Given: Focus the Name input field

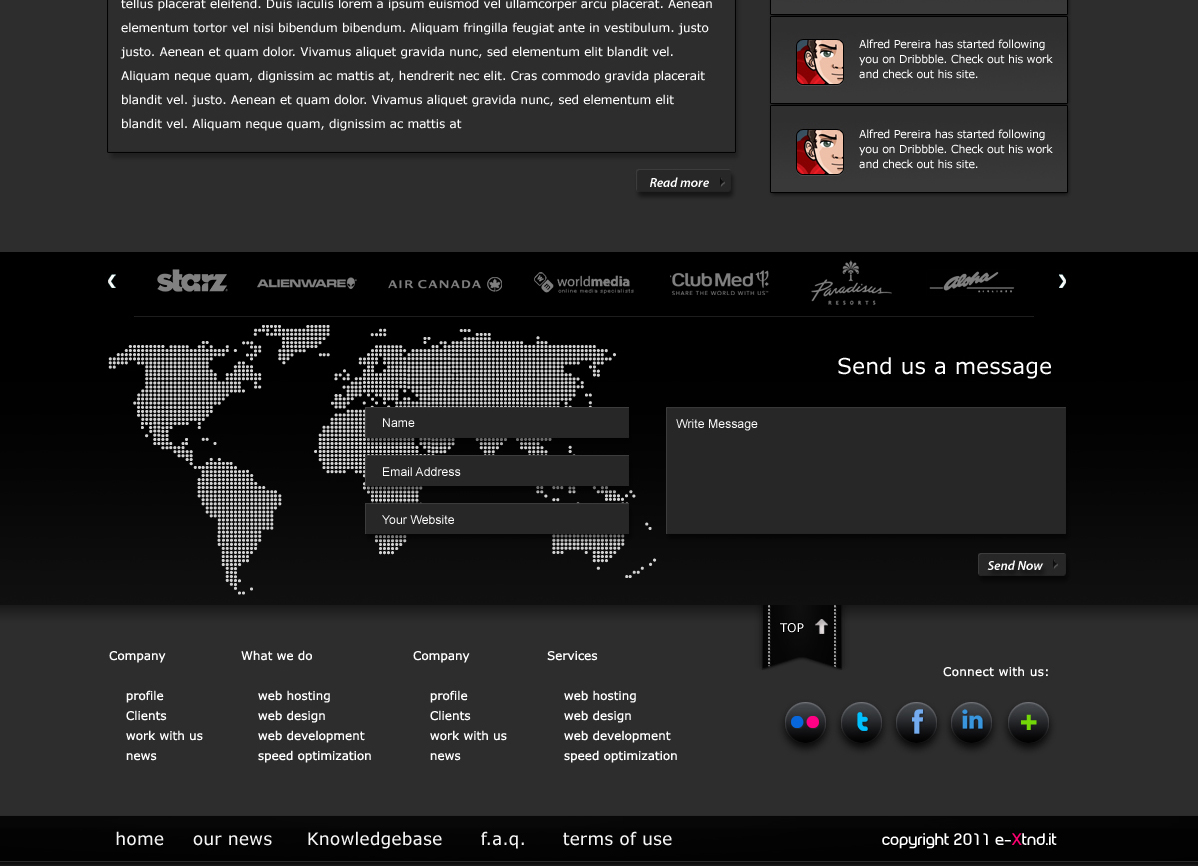Looking at the screenshot, I should pos(497,423).
